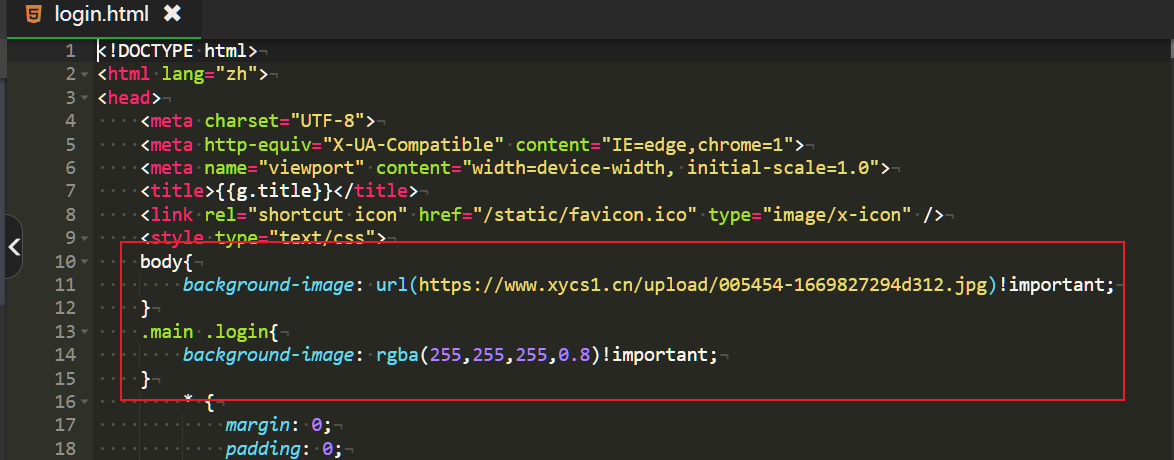Click the "viewport" meta name value
The image size is (1174, 460).
click(x=312, y=168)
